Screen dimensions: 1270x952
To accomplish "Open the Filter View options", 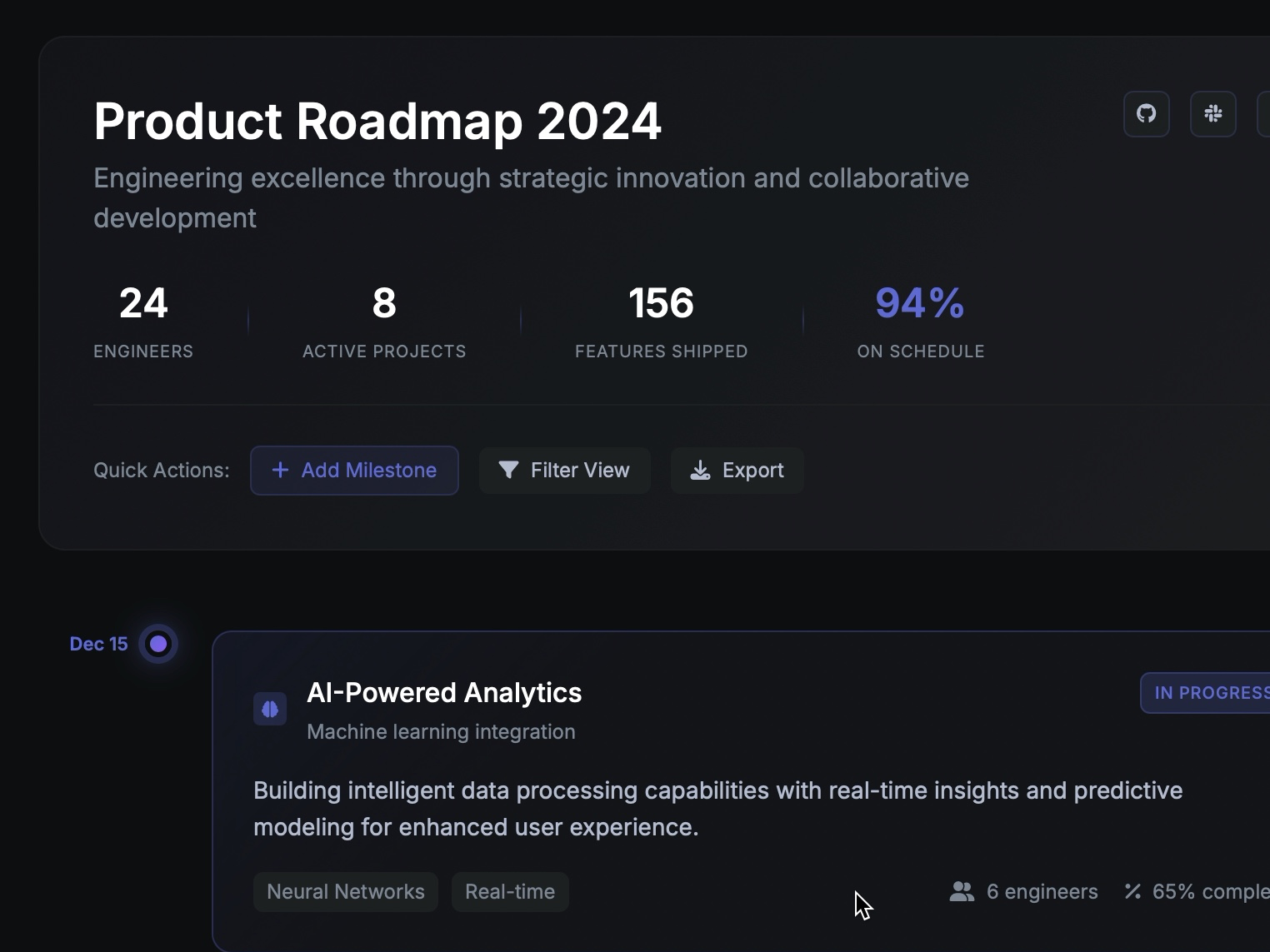I will (x=564, y=471).
